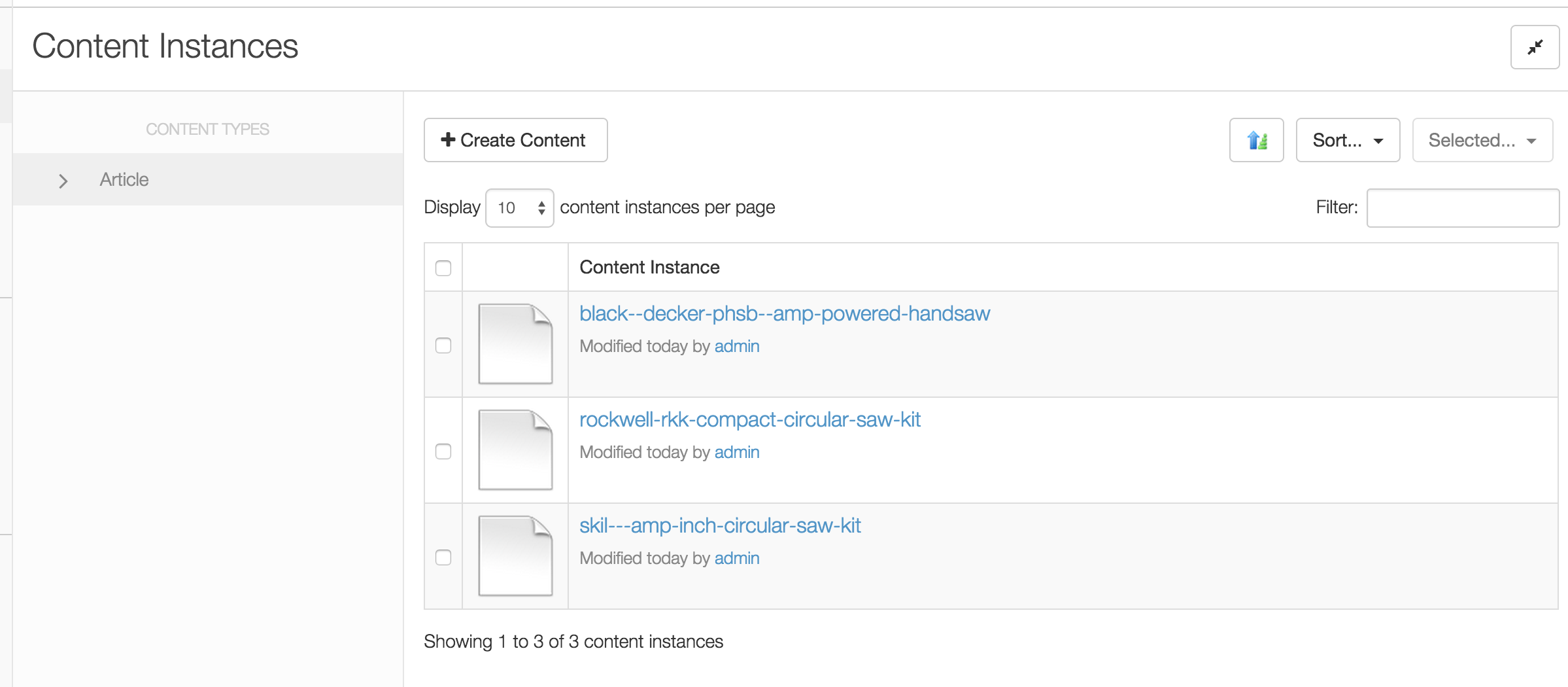Click the collapse panel arrows icon

click(1535, 47)
